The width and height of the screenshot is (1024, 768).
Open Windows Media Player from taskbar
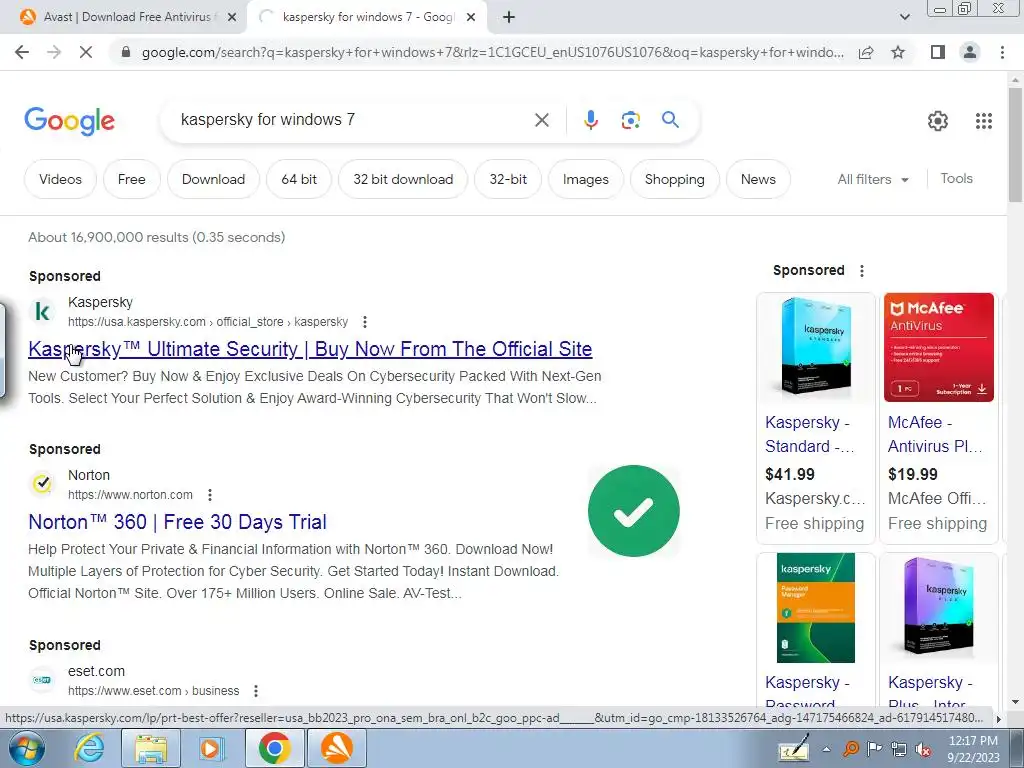tap(210, 748)
